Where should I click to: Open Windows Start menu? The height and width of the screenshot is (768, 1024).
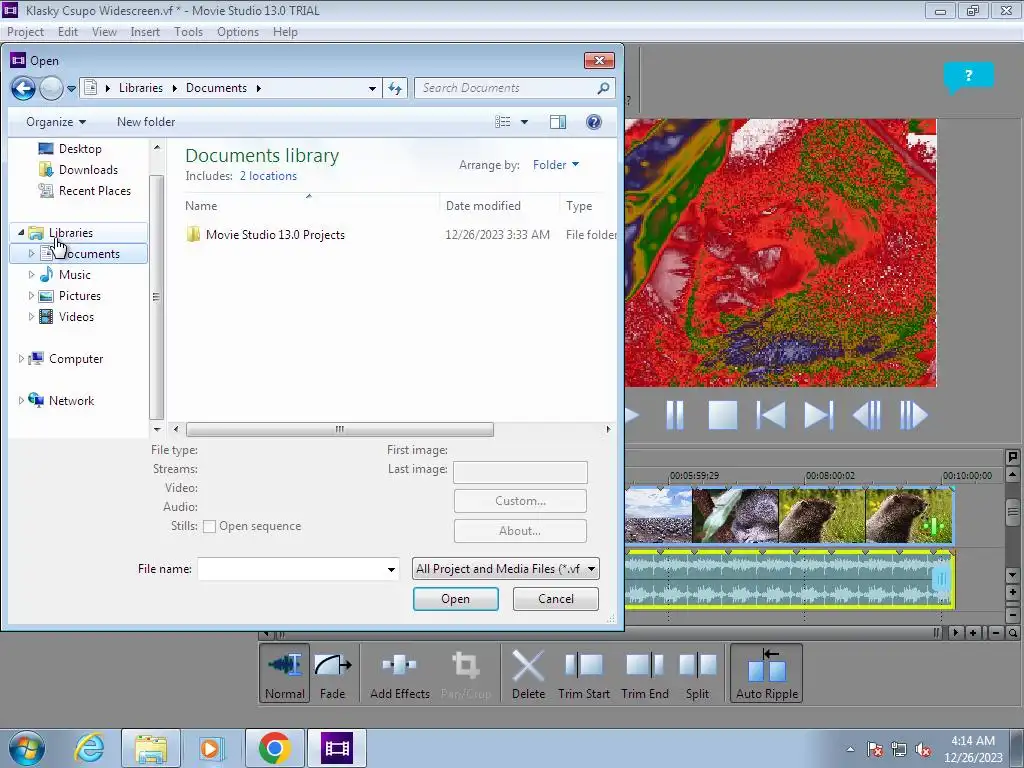point(27,748)
